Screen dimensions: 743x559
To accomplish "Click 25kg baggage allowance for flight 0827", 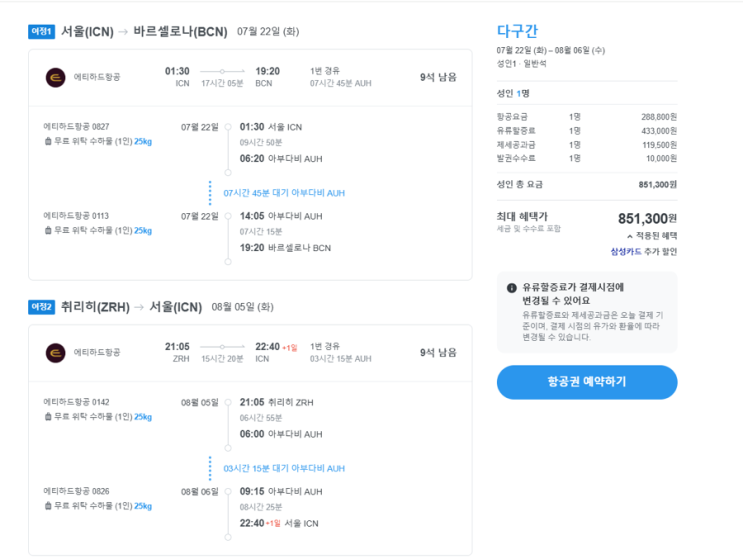I will [x=143, y=142].
